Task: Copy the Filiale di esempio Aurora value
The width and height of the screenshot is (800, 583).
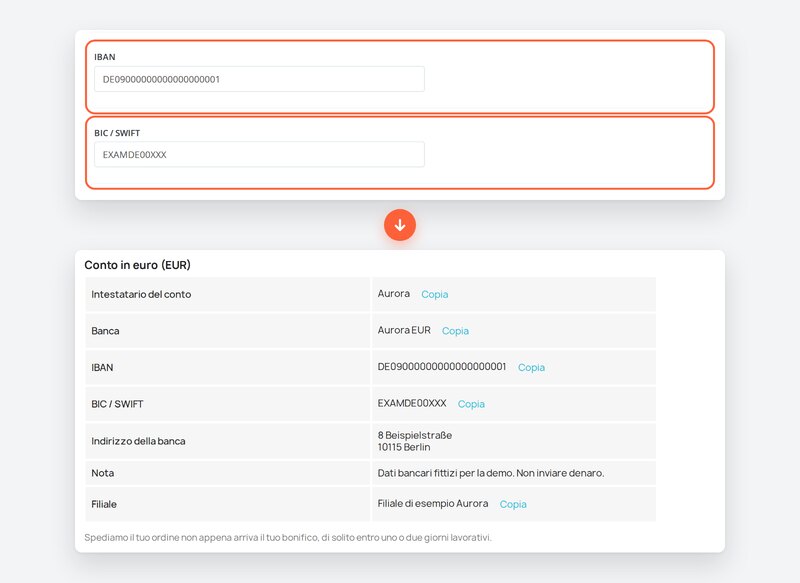Action: click(x=513, y=504)
